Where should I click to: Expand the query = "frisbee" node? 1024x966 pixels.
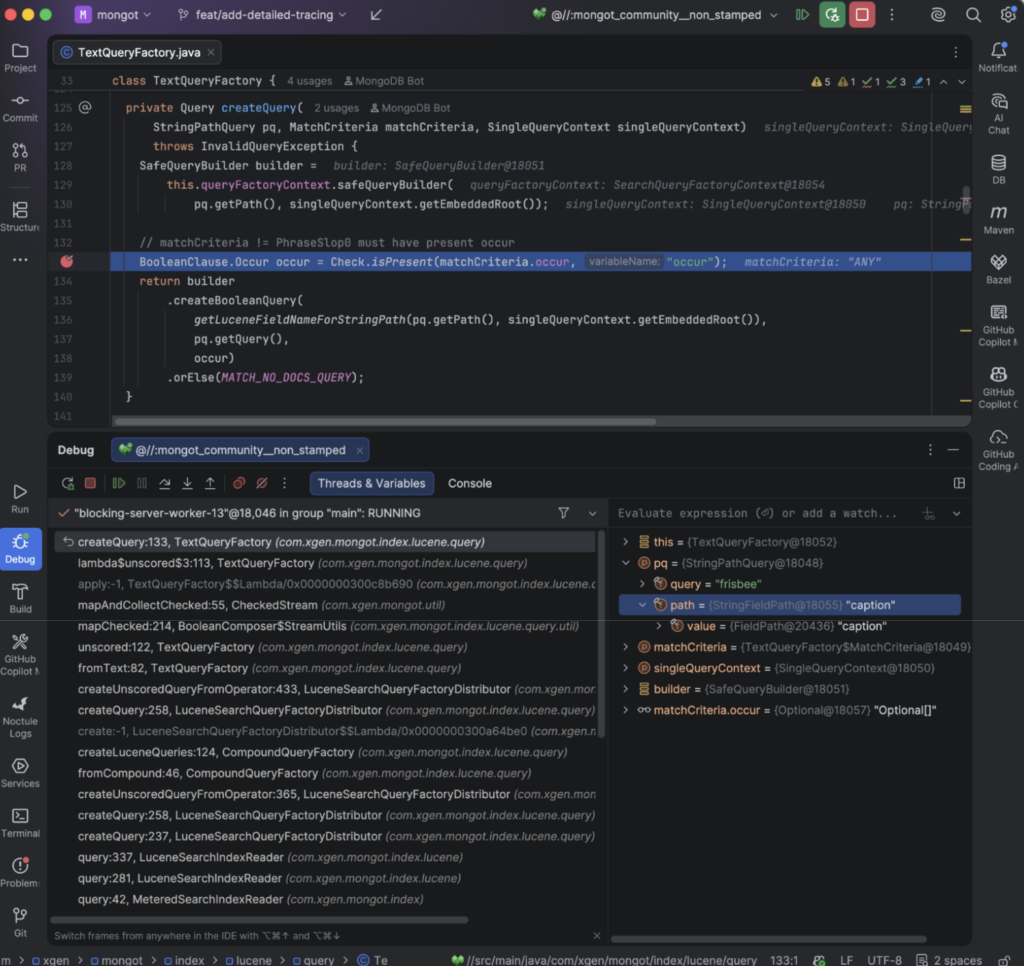coord(642,584)
